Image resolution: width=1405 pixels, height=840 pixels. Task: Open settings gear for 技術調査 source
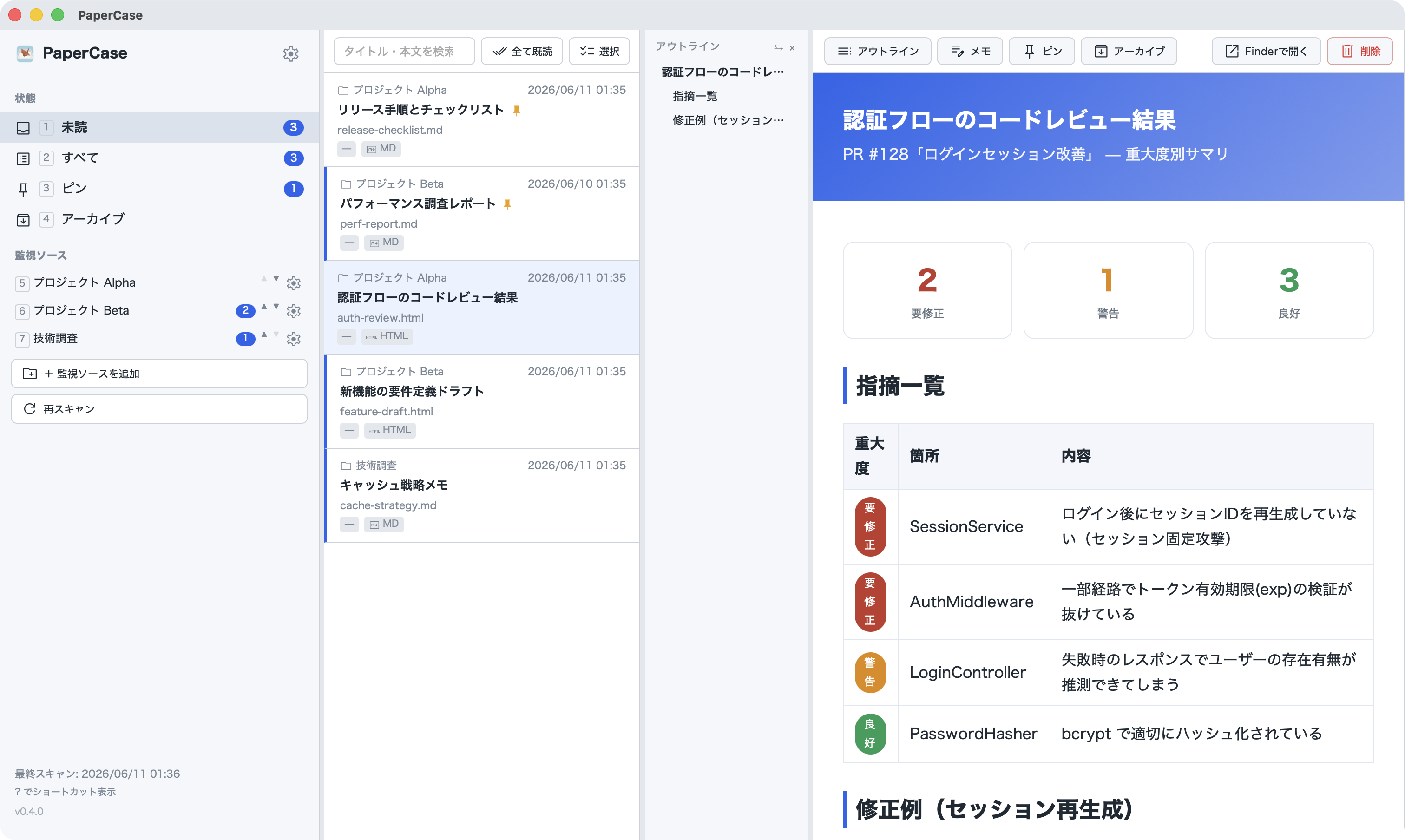293,339
